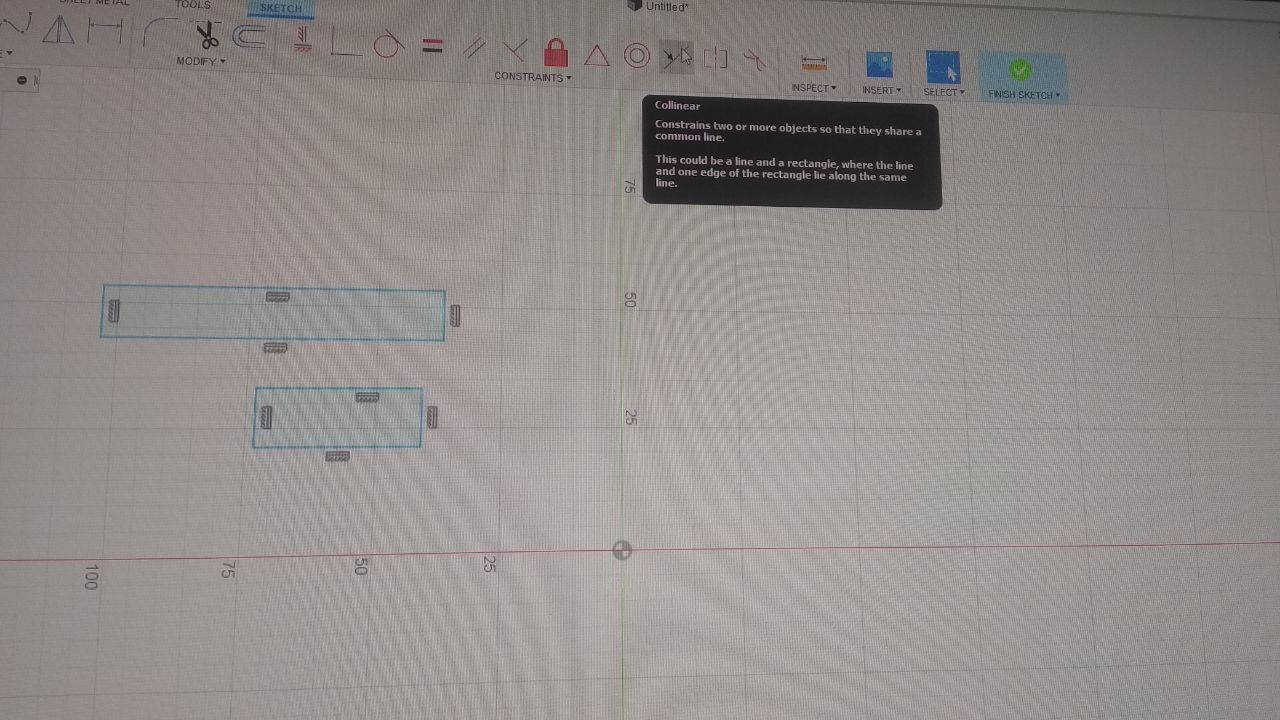Screen dimensions: 1280x720
Task: Open the Untitled* document tab
Action: (x=658, y=6)
